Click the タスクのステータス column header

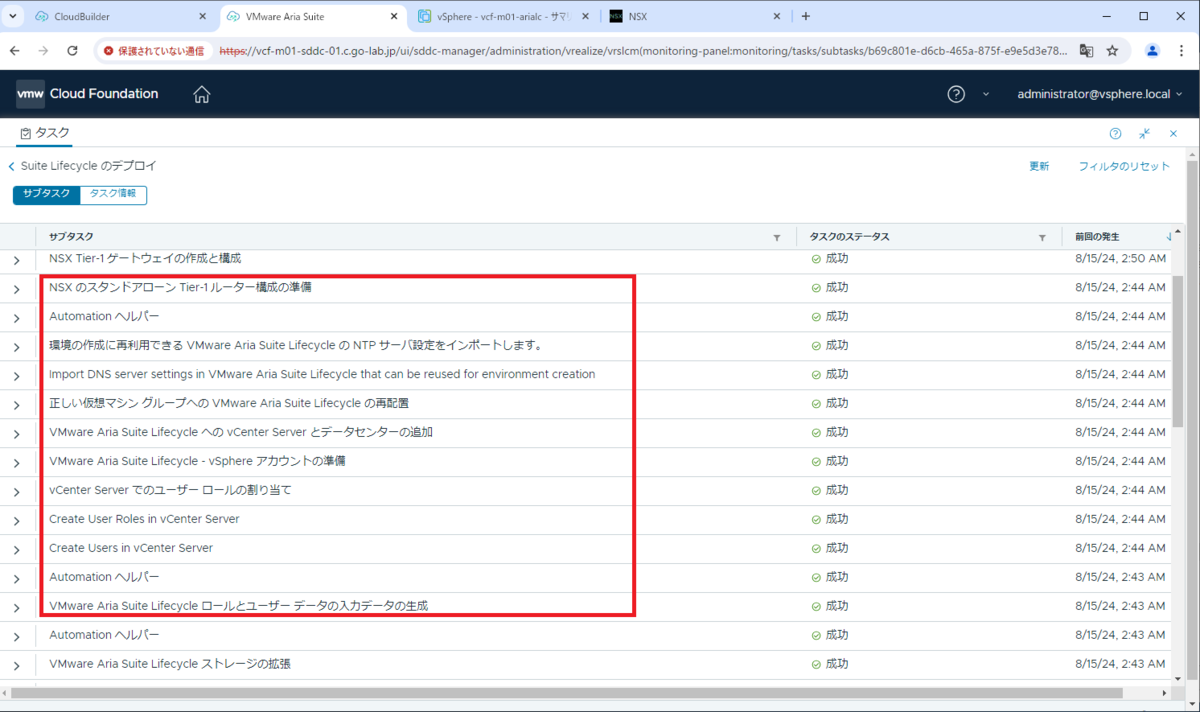click(850, 237)
